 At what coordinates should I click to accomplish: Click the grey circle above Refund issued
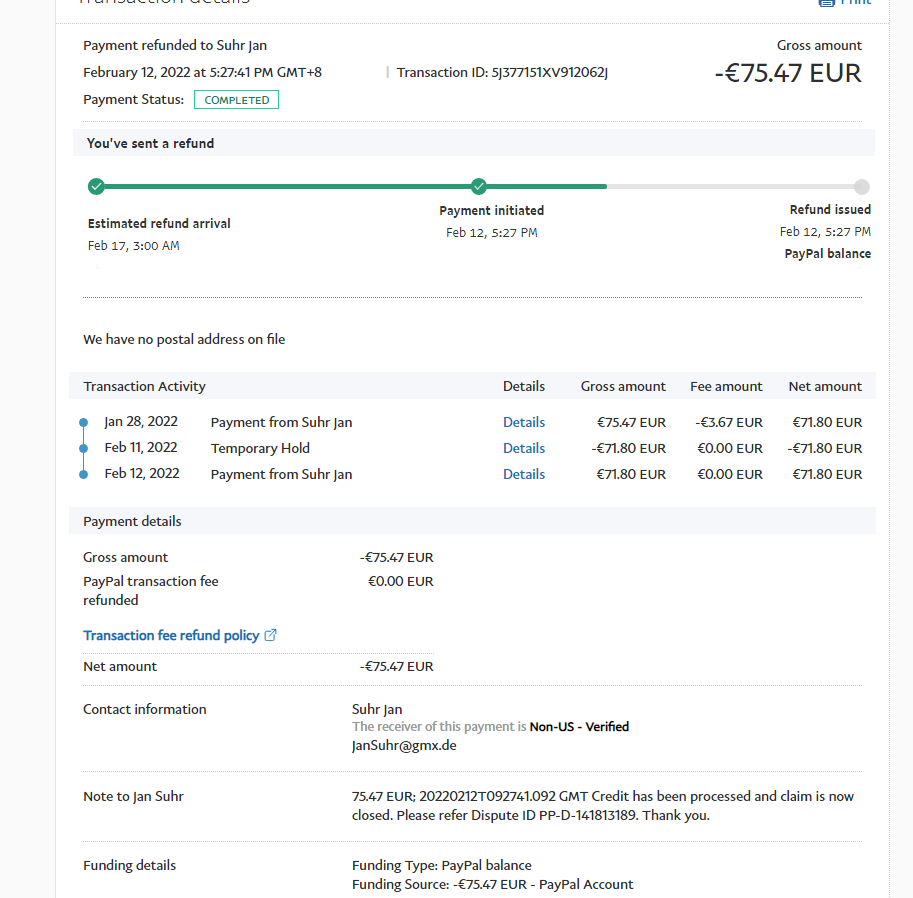click(862, 187)
